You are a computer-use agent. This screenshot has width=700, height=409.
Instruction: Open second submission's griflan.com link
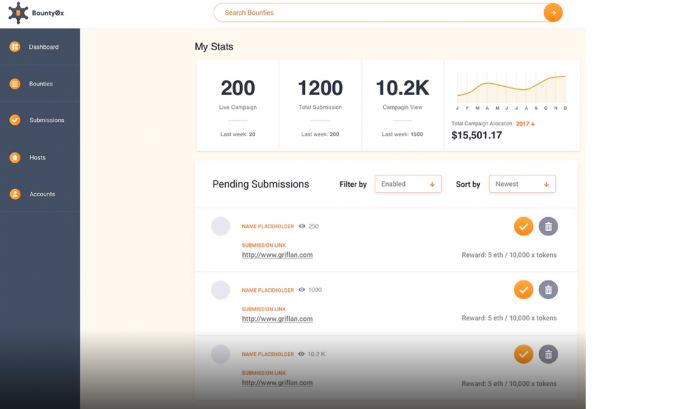(x=277, y=319)
